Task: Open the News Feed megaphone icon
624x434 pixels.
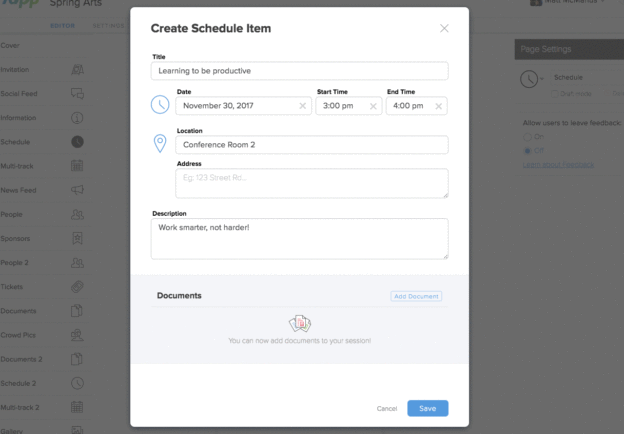Action: [x=77, y=190]
